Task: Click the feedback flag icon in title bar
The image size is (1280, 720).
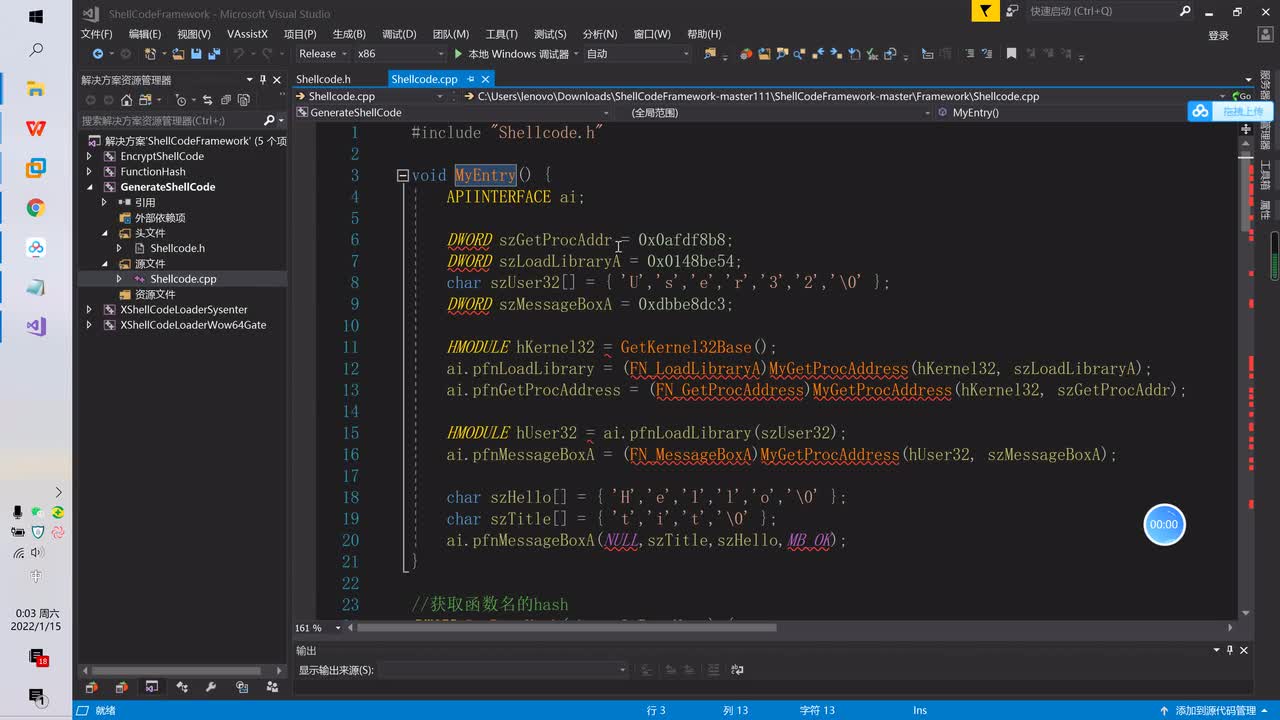Action: point(986,12)
